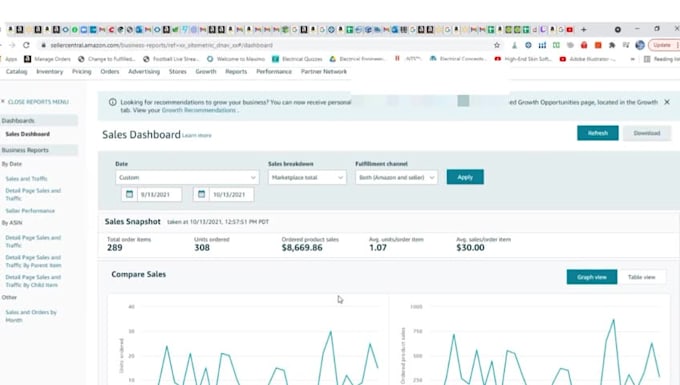Viewport: 680px width, 385px height.
Task: Click the Apply button
Action: [465, 177]
